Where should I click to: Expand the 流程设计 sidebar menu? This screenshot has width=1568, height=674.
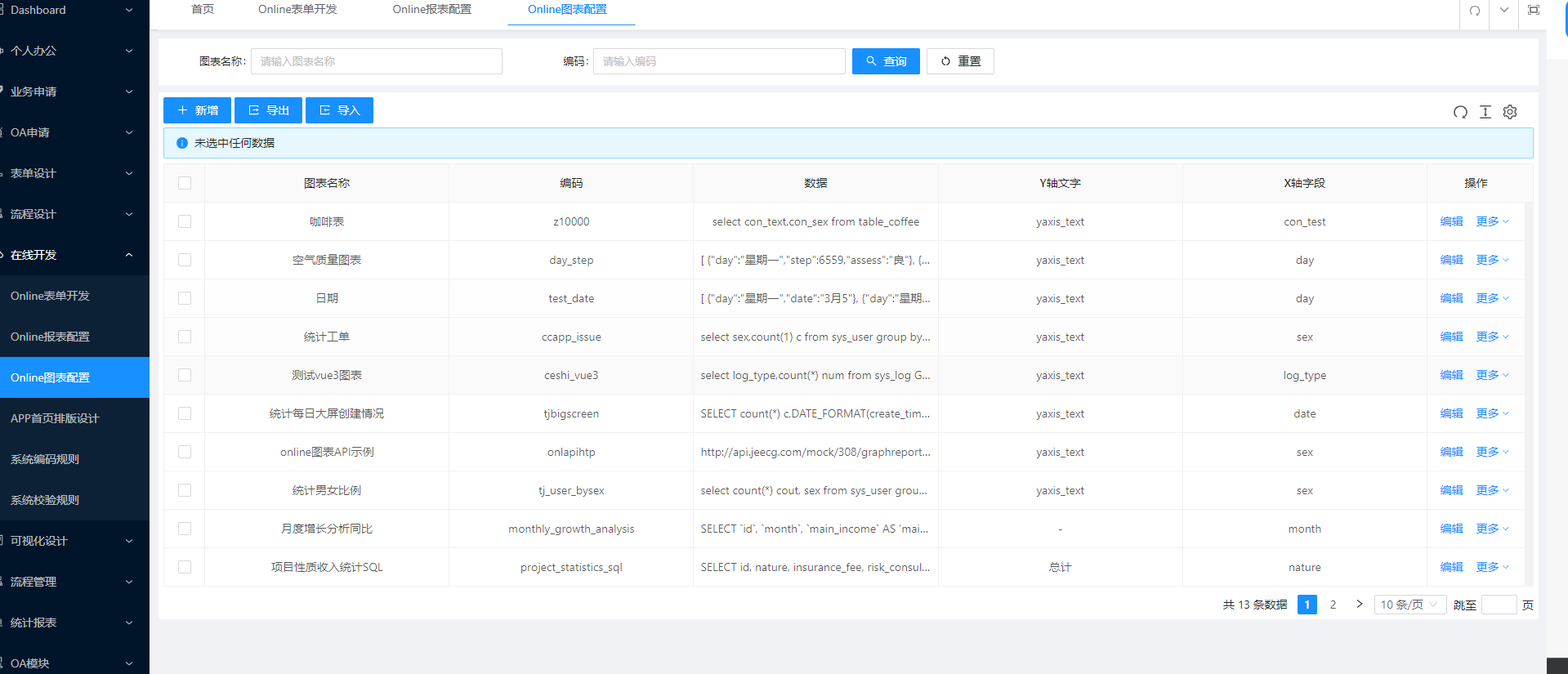point(74,214)
